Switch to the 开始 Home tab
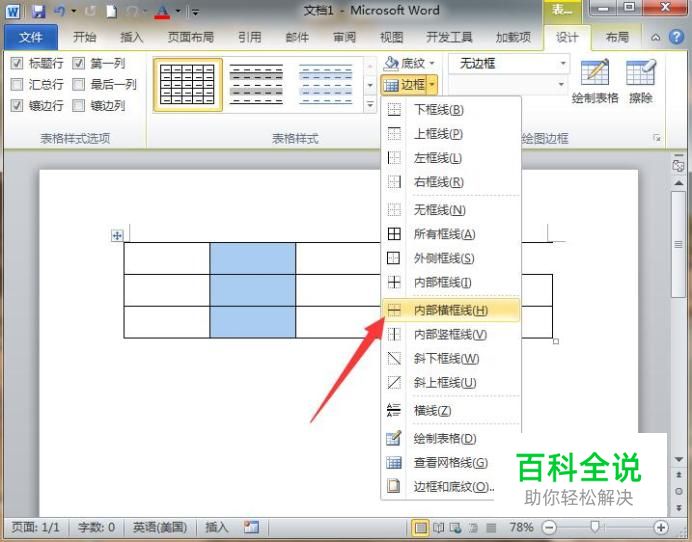 pos(84,37)
